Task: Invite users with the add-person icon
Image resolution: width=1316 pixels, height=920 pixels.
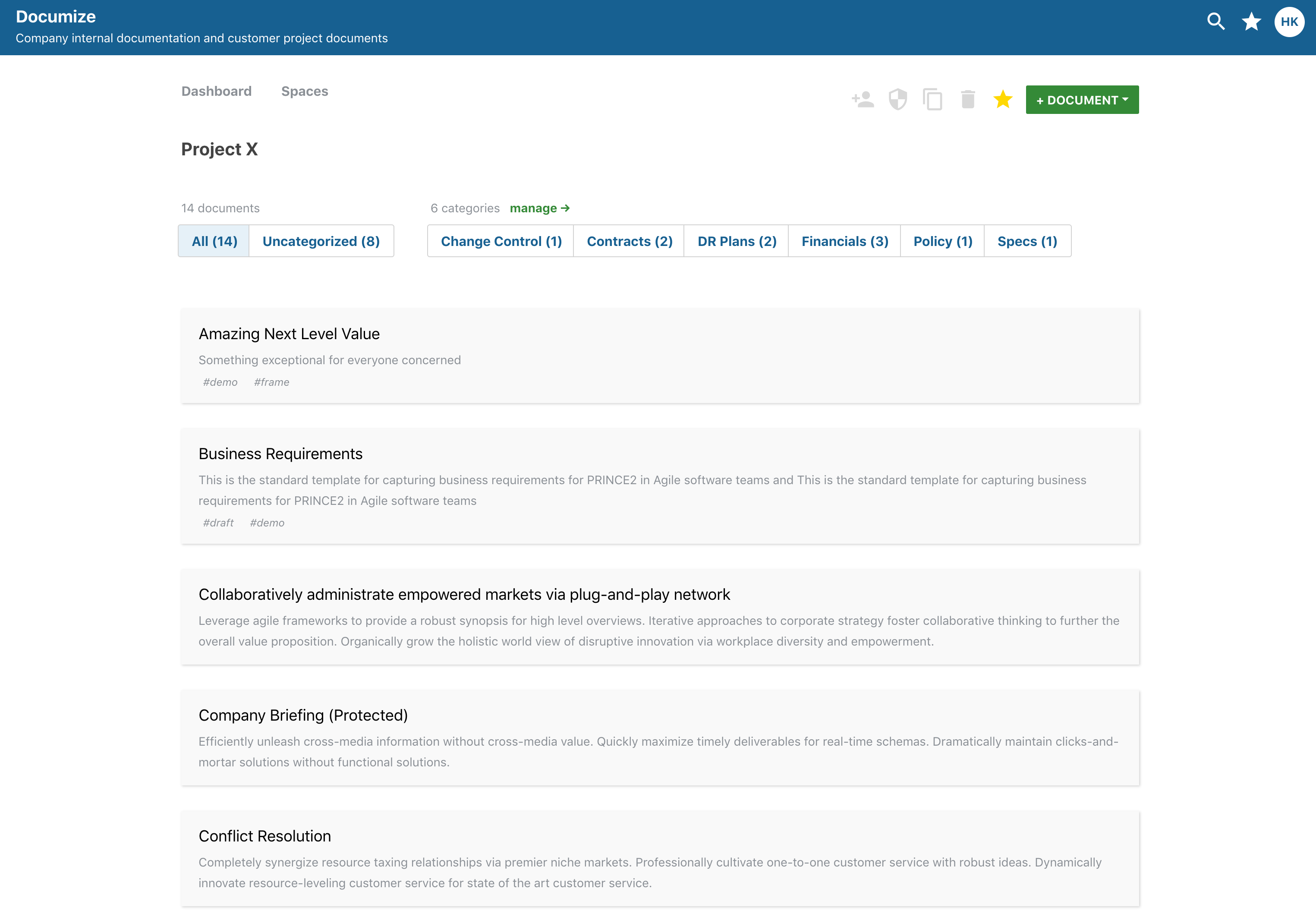Action: tap(863, 100)
